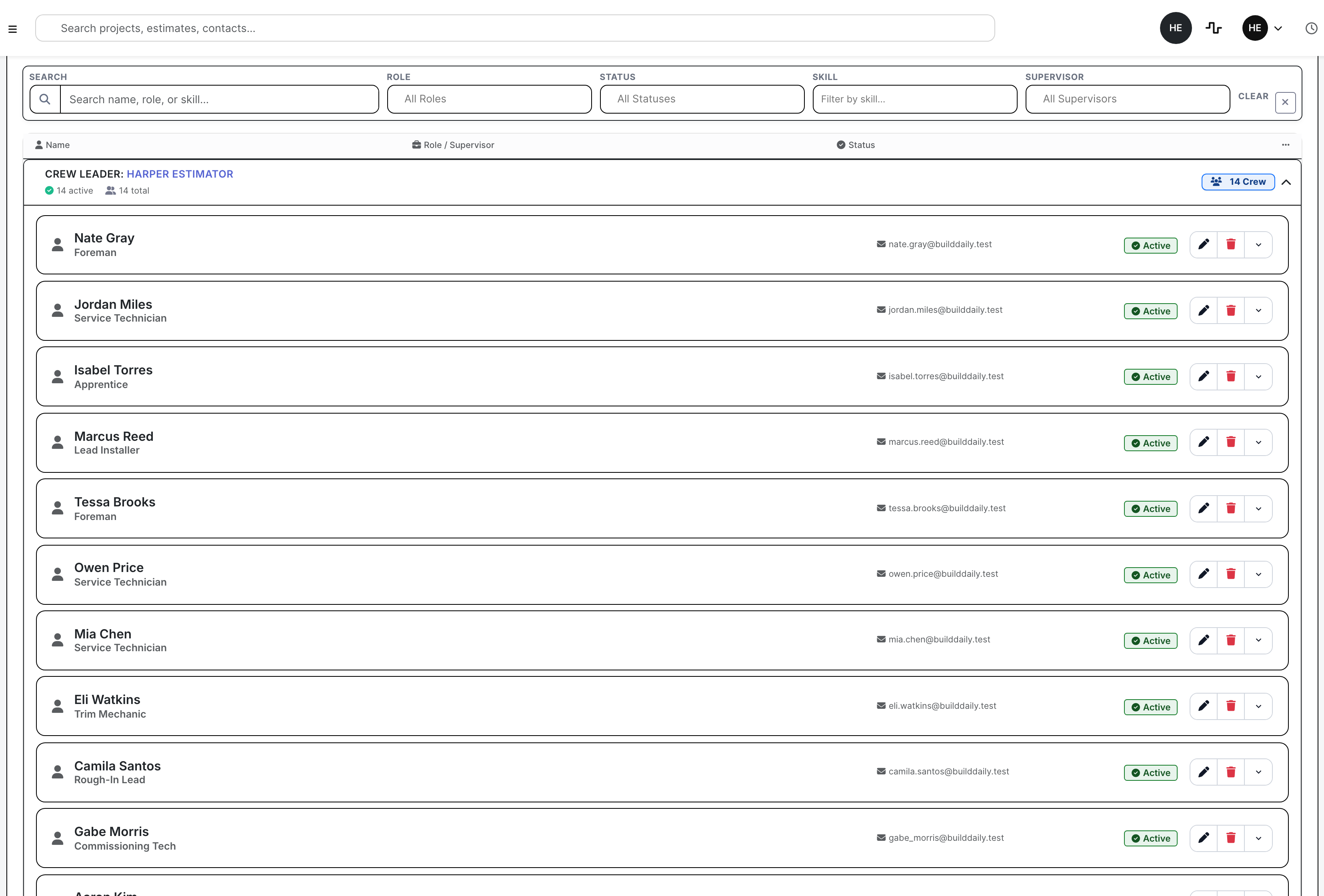Expand Jordan Miles row details chevron
The height and width of the screenshot is (896, 1324).
pos(1258,310)
